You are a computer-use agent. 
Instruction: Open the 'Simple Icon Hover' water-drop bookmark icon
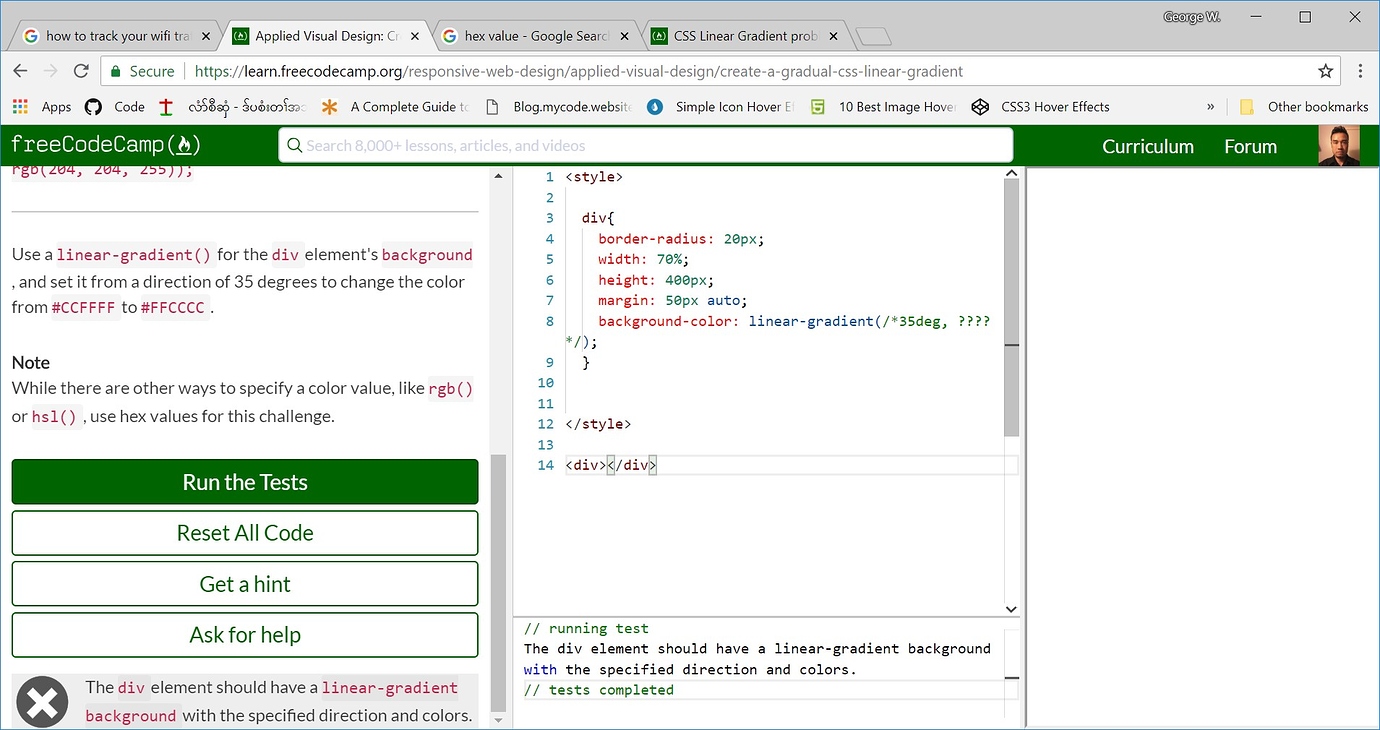pyautogui.click(x=655, y=107)
